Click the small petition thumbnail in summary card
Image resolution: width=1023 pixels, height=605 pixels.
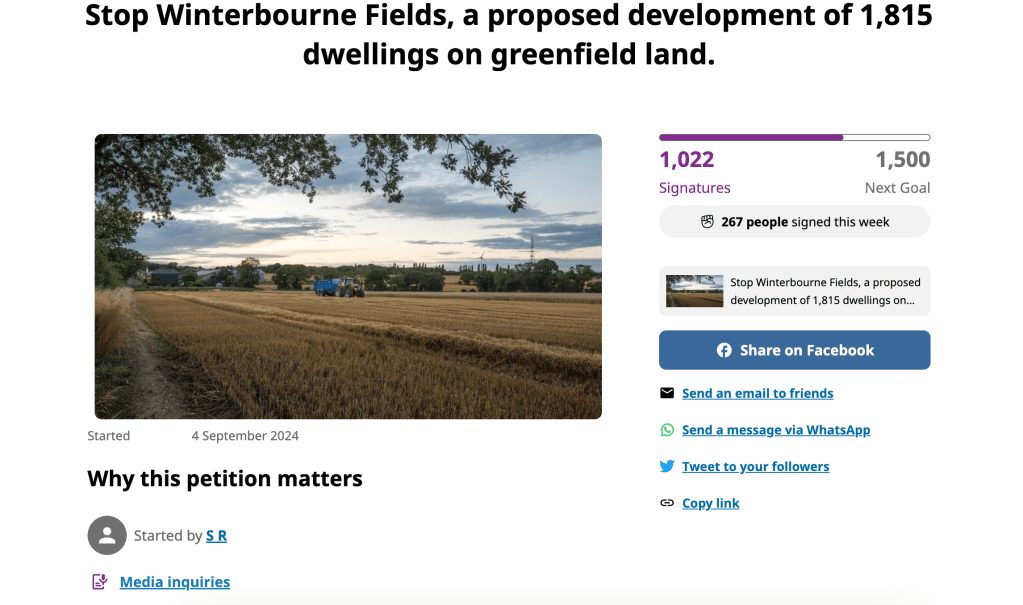[x=694, y=291]
